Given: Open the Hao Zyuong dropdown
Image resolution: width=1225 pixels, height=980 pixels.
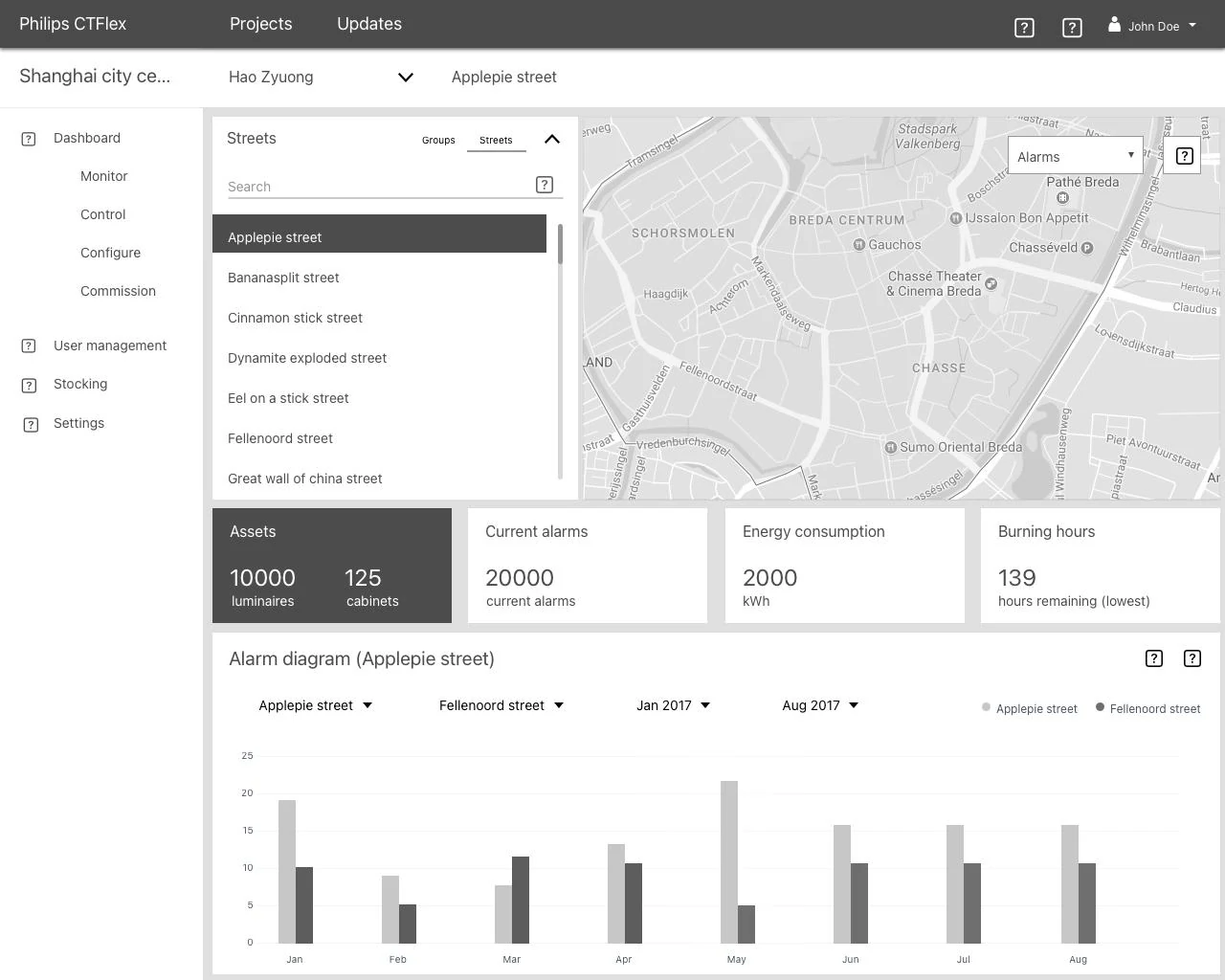Looking at the screenshot, I should click(x=321, y=77).
